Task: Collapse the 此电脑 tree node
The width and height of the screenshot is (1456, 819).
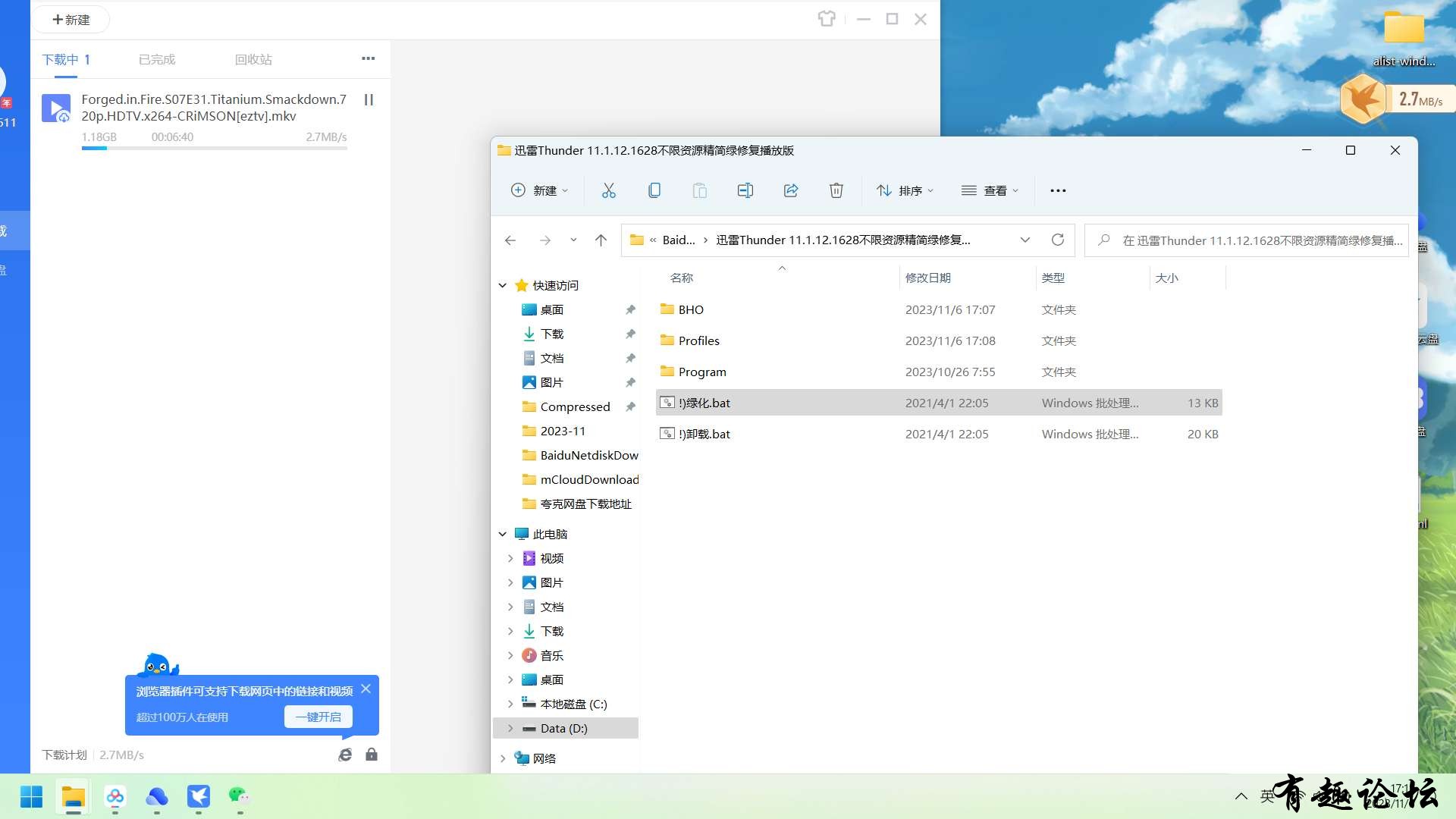Action: point(503,534)
